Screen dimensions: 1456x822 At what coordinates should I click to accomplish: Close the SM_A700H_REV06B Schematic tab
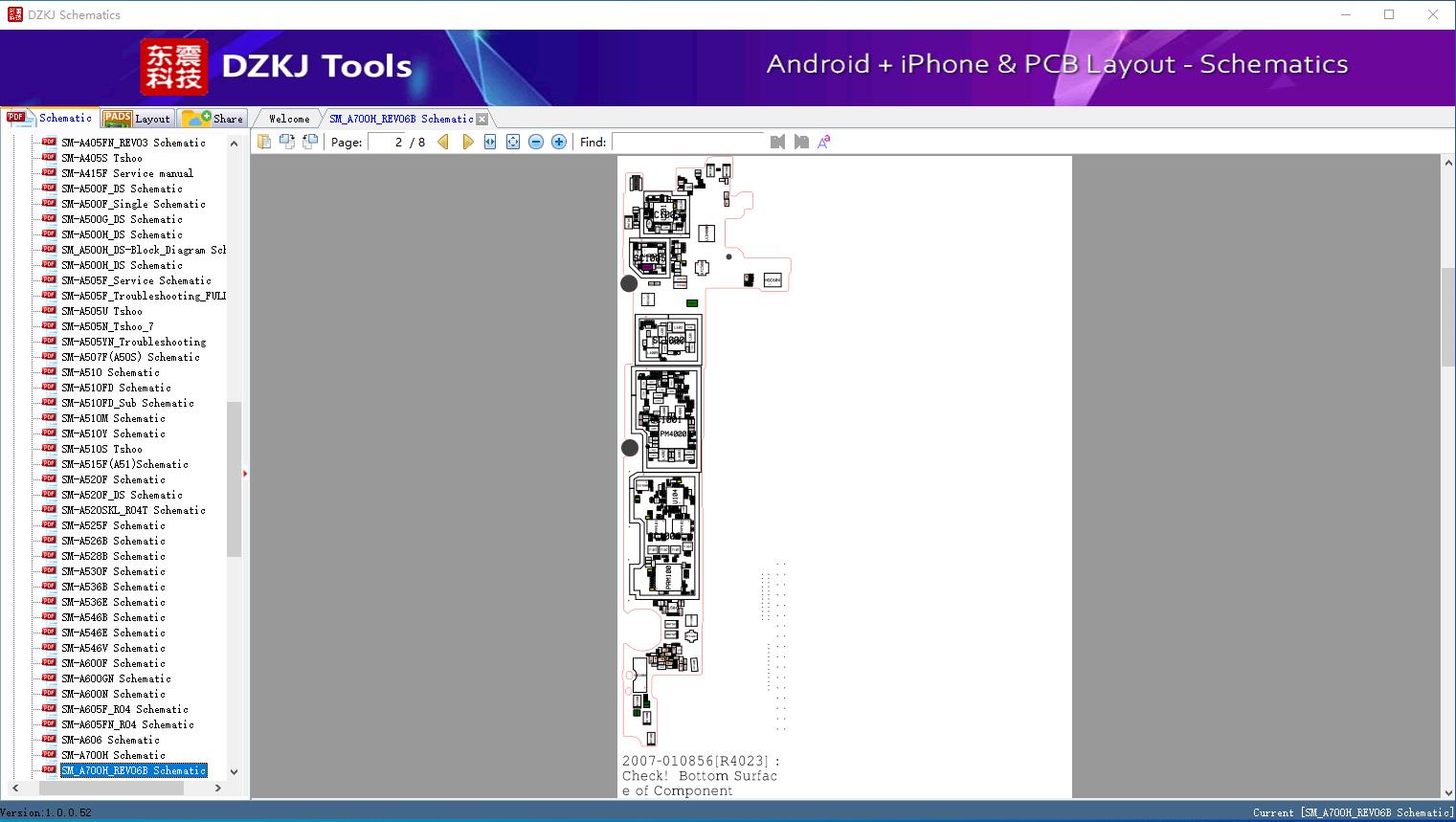482,119
